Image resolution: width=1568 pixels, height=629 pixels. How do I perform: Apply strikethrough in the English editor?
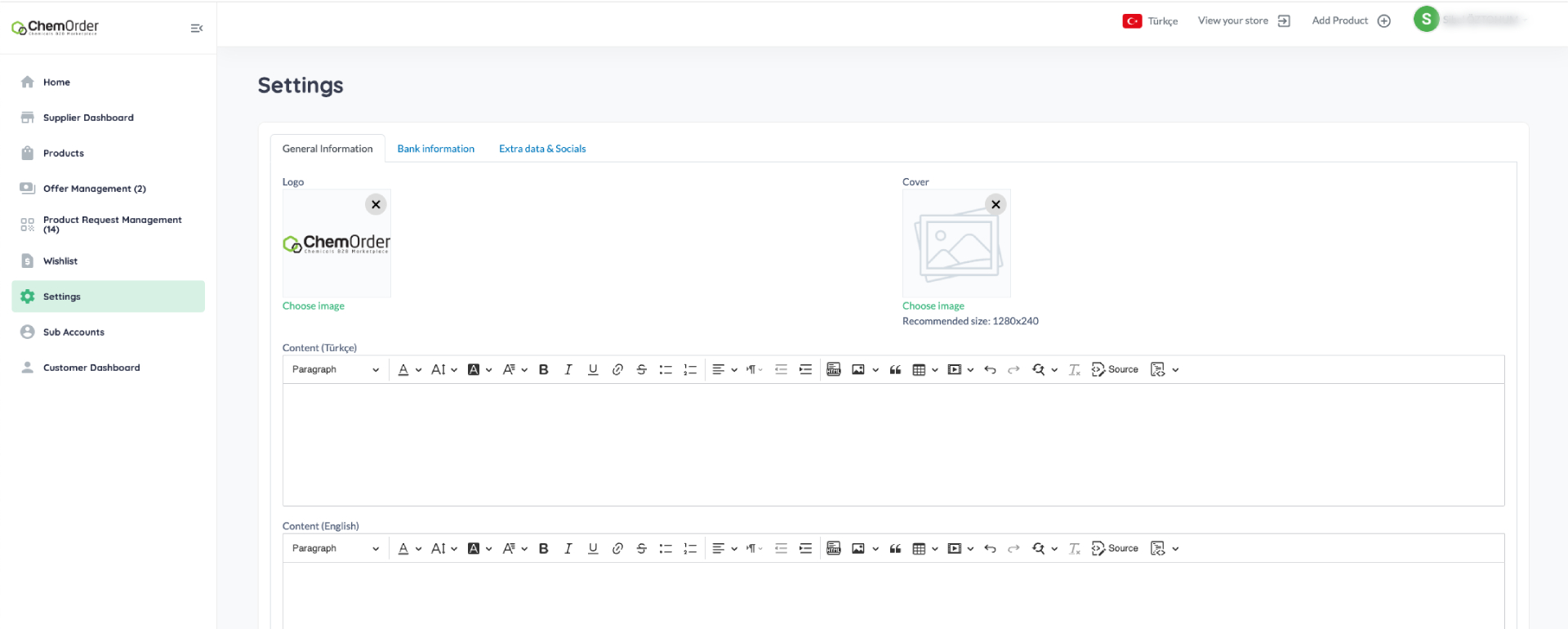(x=642, y=549)
